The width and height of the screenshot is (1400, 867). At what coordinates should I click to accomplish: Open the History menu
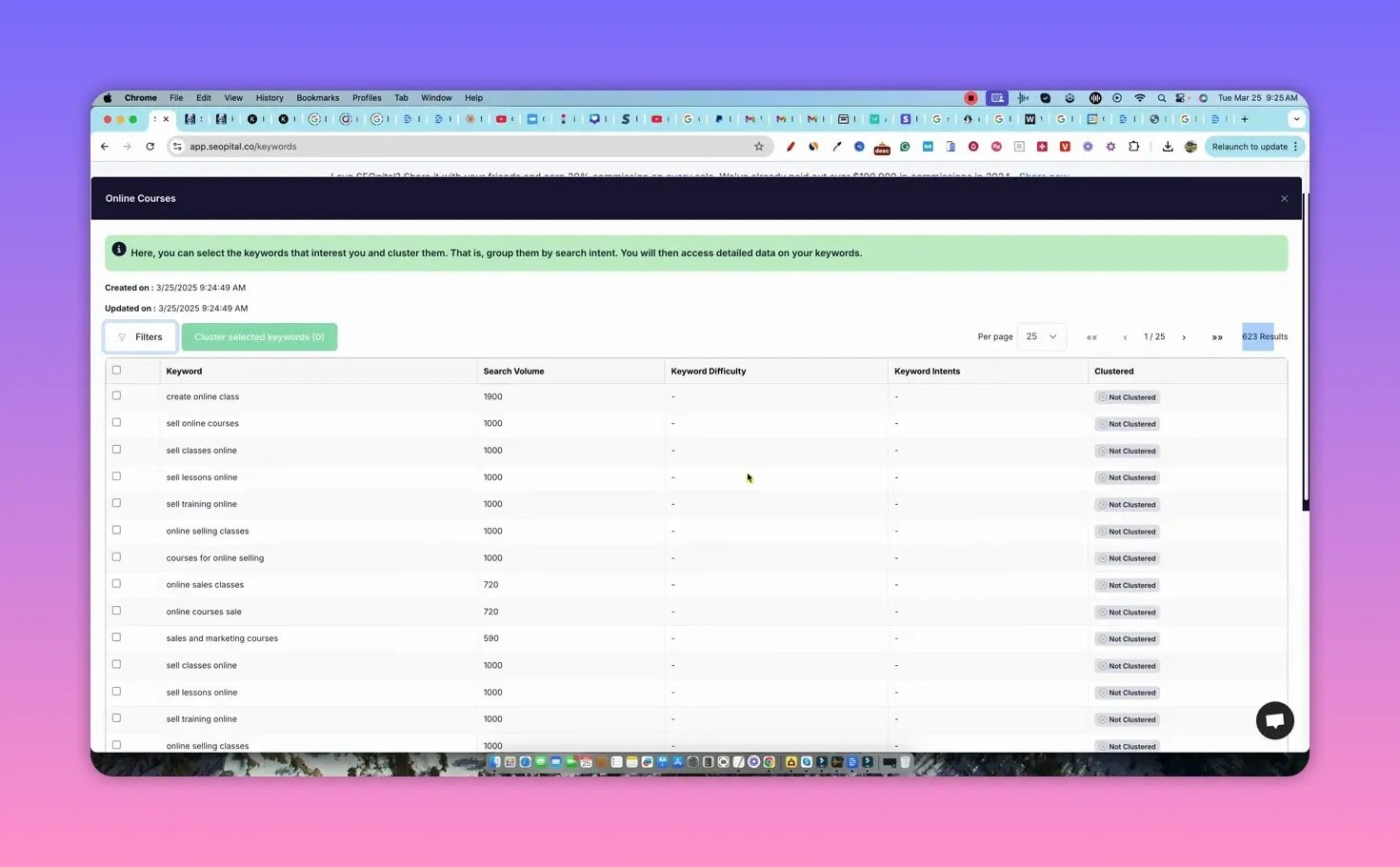pyautogui.click(x=269, y=97)
